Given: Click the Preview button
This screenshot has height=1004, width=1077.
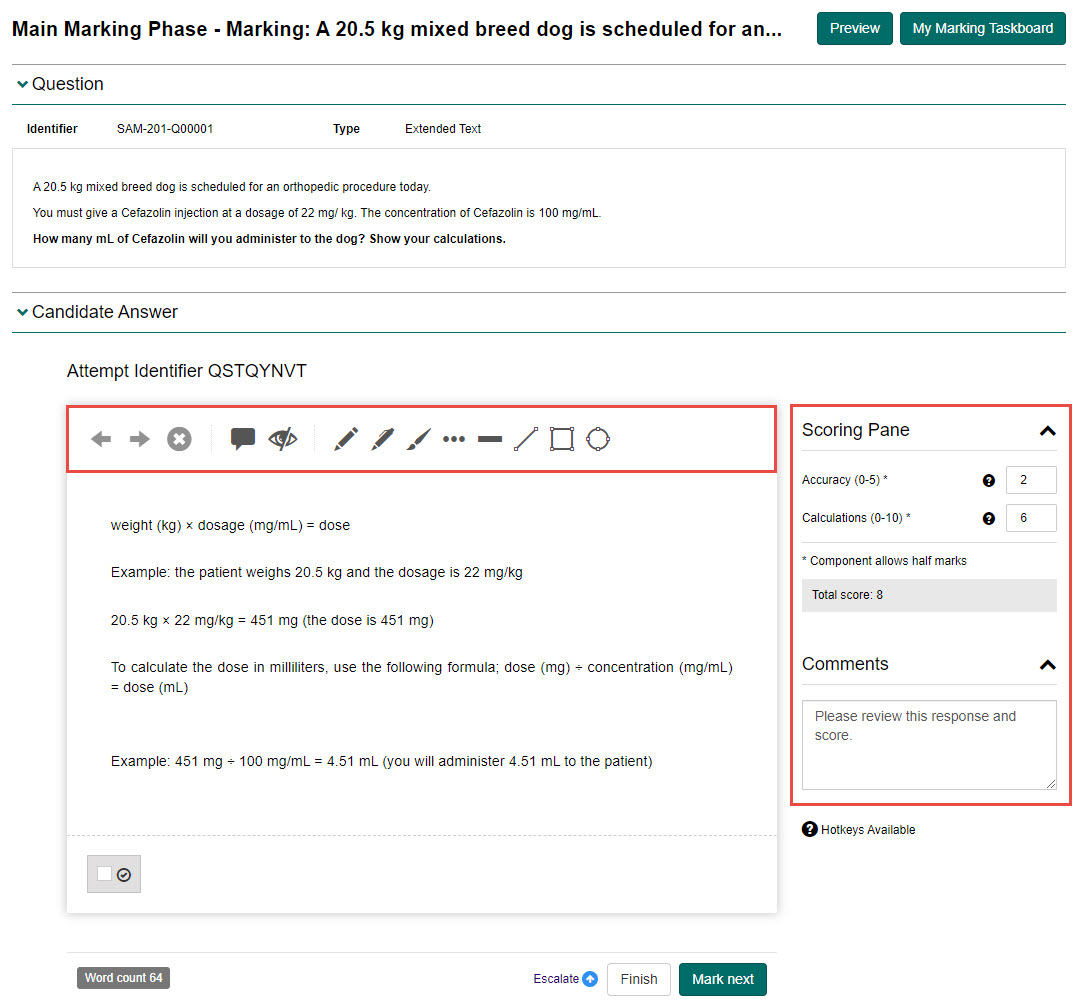Looking at the screenshot, I should (x=854, y=29).
